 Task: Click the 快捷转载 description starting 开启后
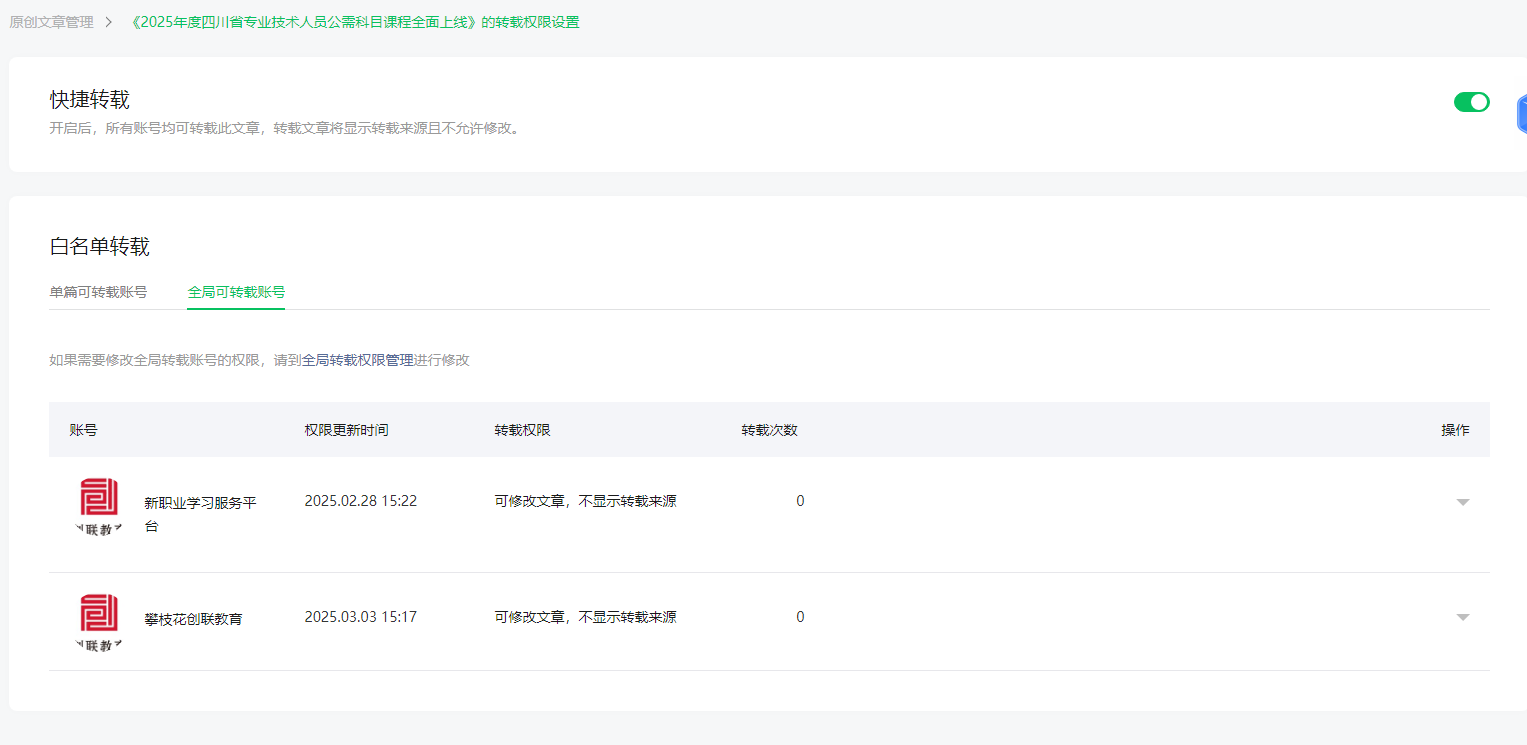coord(286,128)
